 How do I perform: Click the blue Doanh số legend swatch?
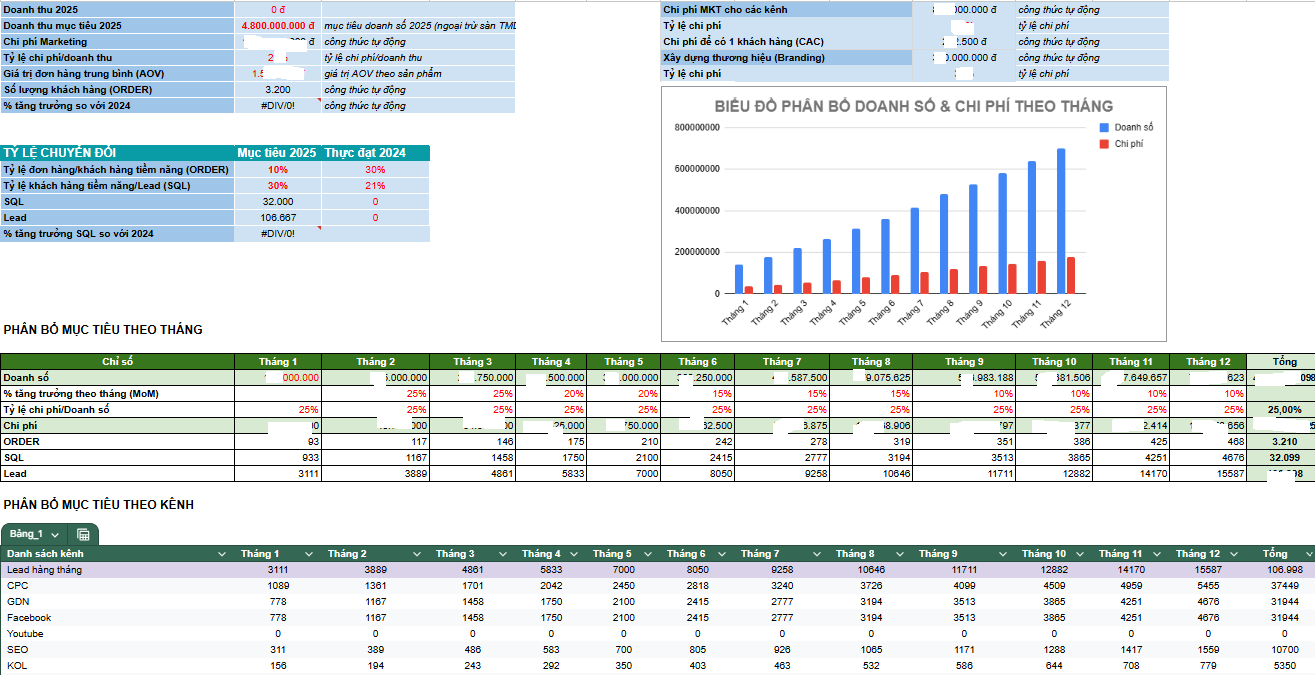coord(1104,128)
